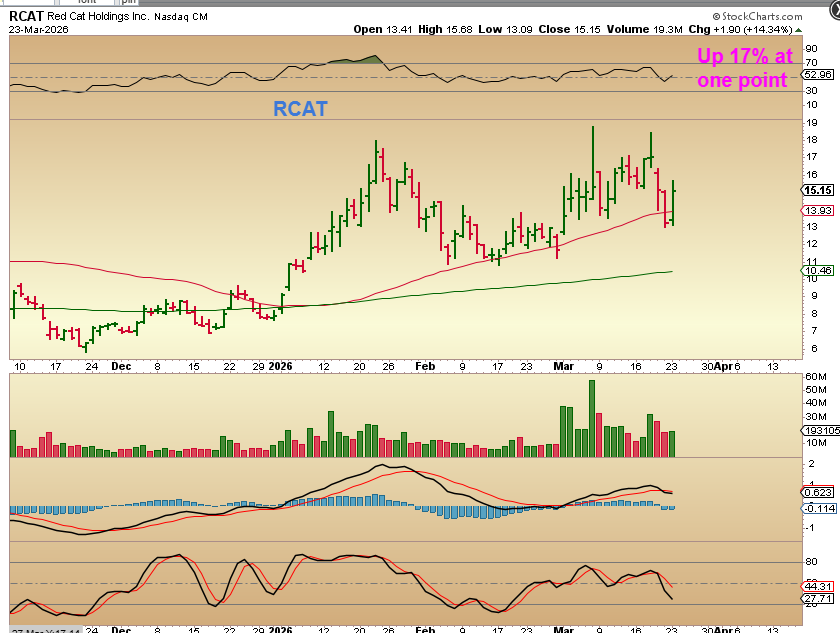Click the red 13.93 moving average tag
This screenshot has height=633, width=840.
[x=818, y=210]
